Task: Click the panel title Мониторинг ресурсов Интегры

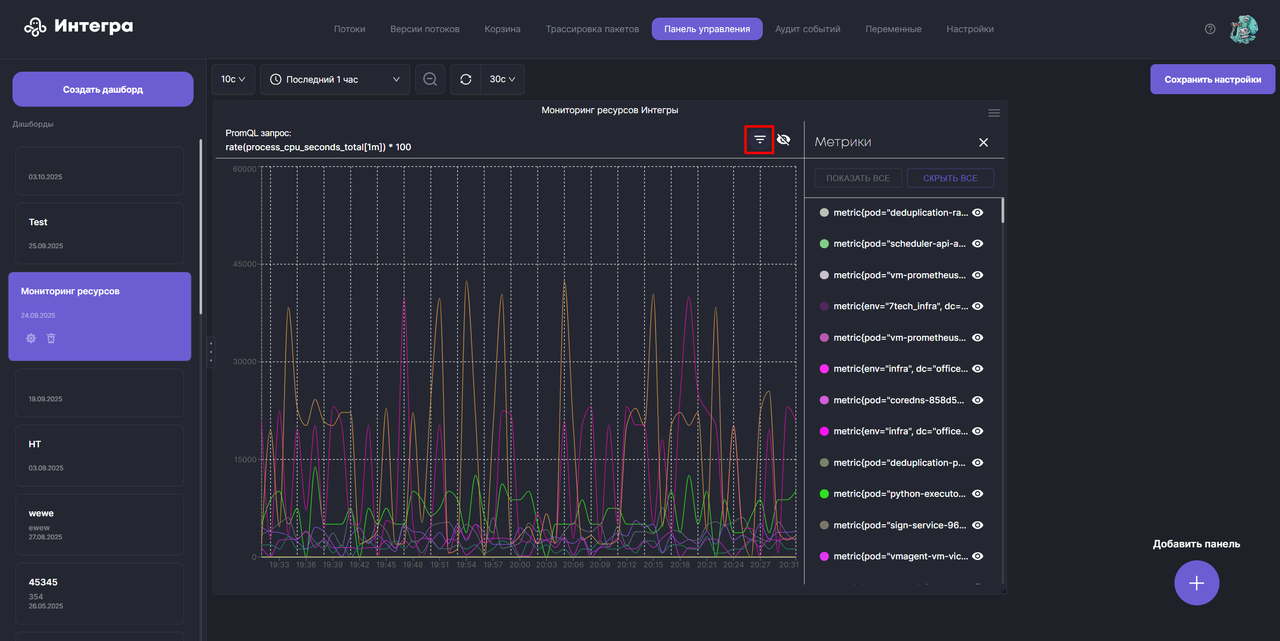Action: (610, 110)
